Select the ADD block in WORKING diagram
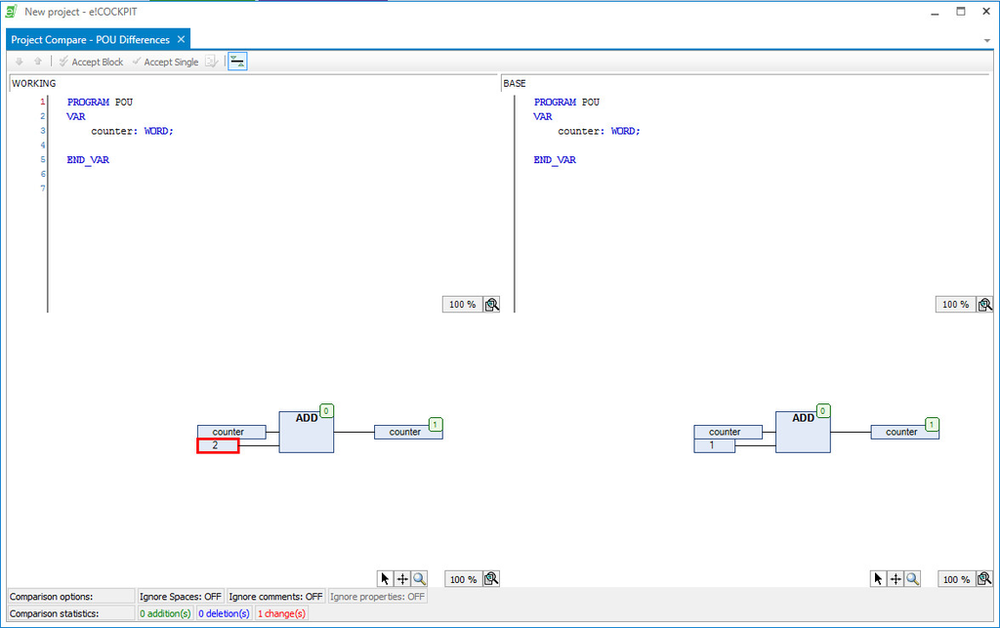The image size is (1000, 628). pyautogui.click(x=306, y=432)
